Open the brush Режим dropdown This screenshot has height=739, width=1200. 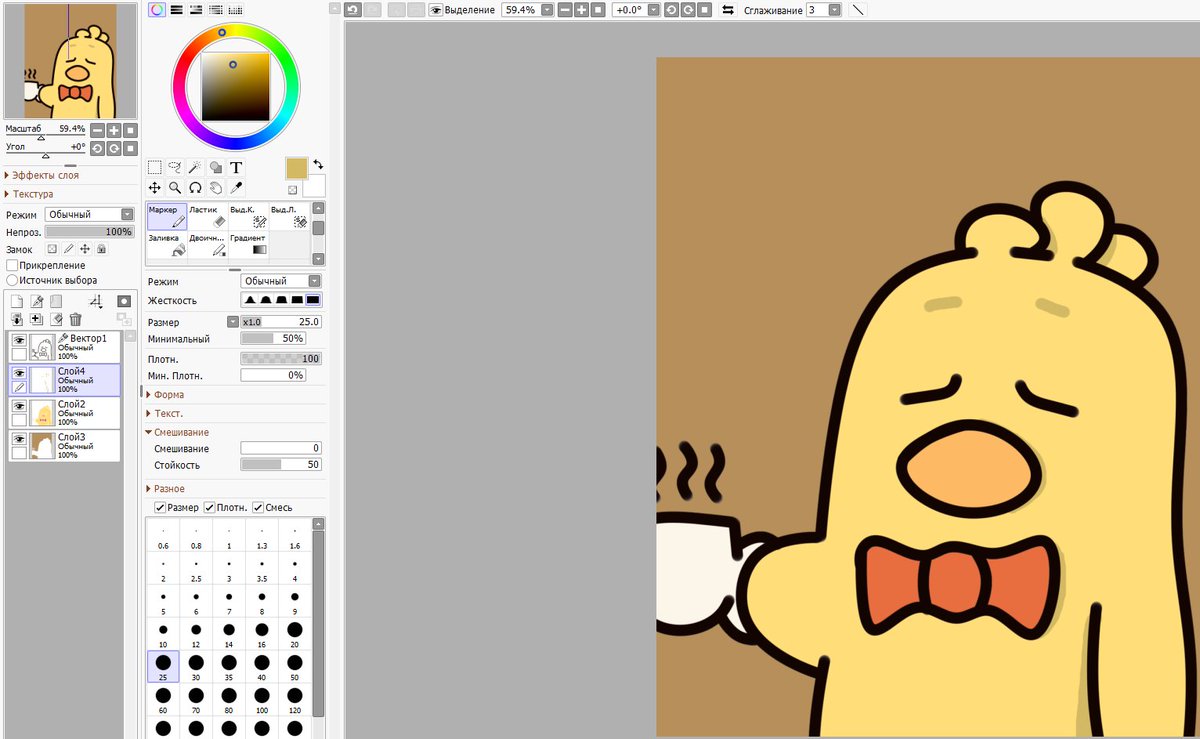[281, 281]
